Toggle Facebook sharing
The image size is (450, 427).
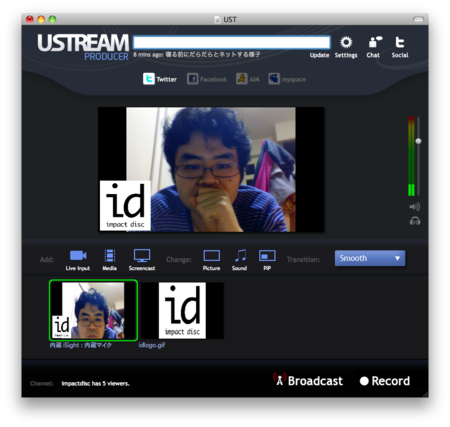207,79
